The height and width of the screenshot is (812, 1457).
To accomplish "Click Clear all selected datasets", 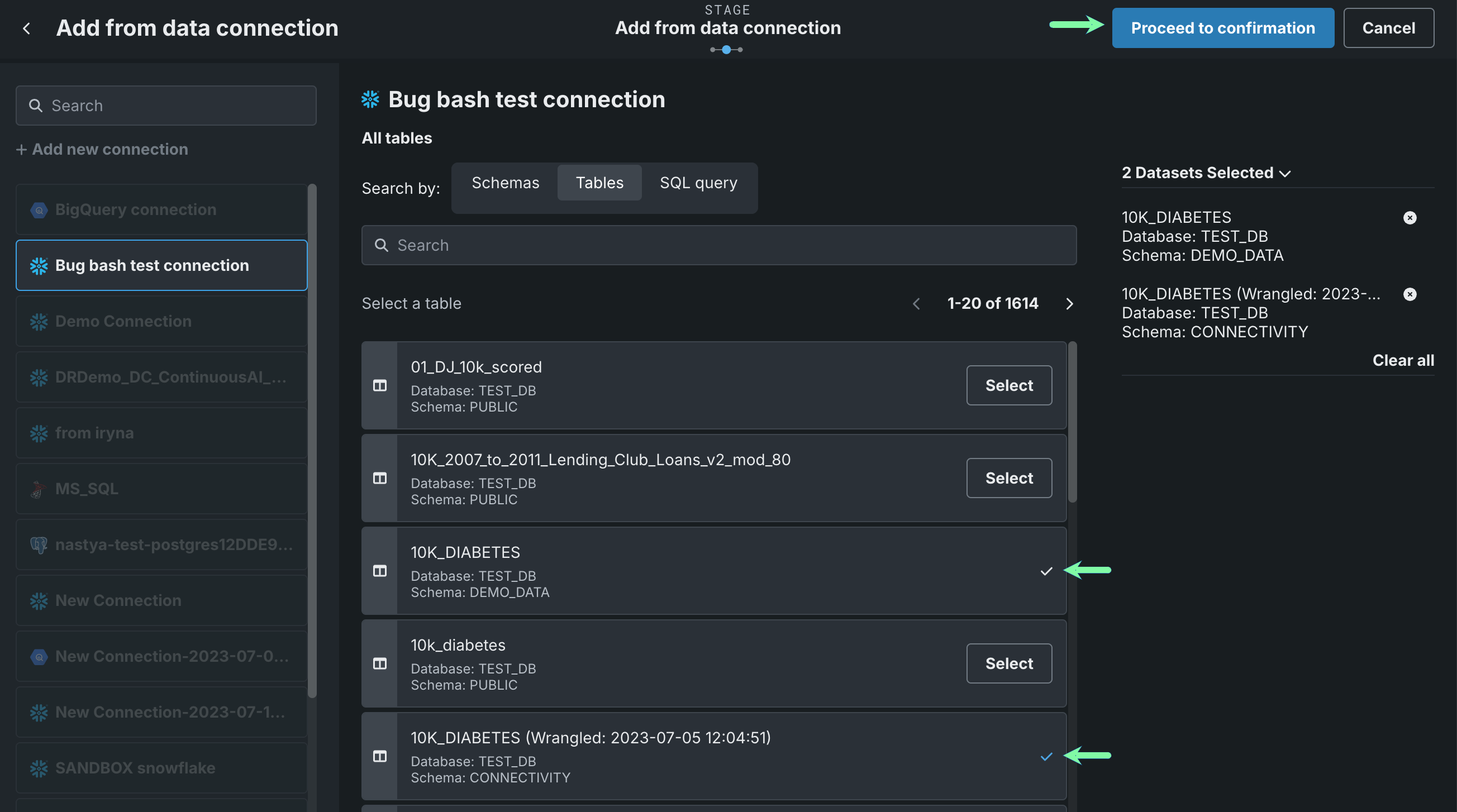I will point(1402,360).
